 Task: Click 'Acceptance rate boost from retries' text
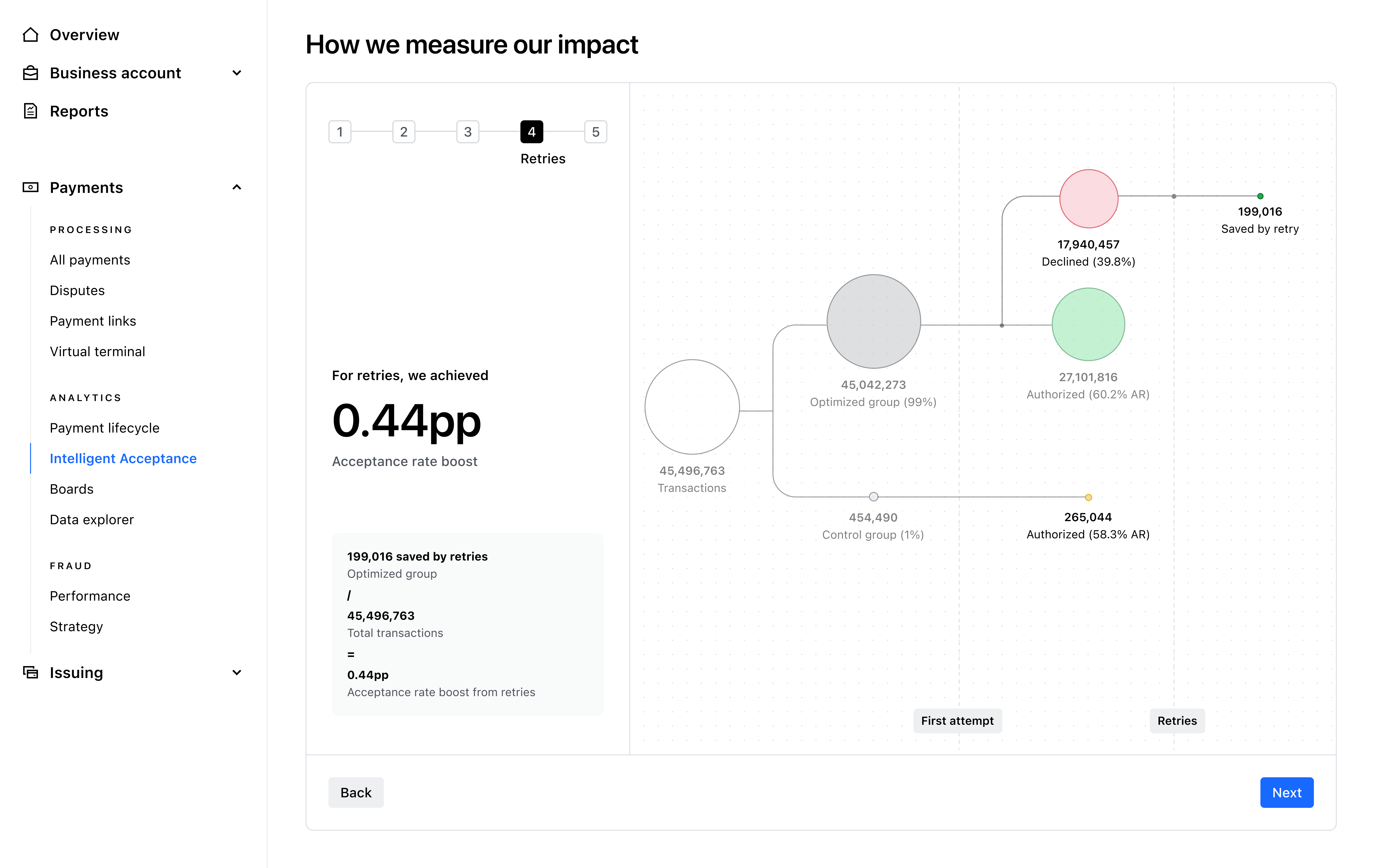point(441,692)
